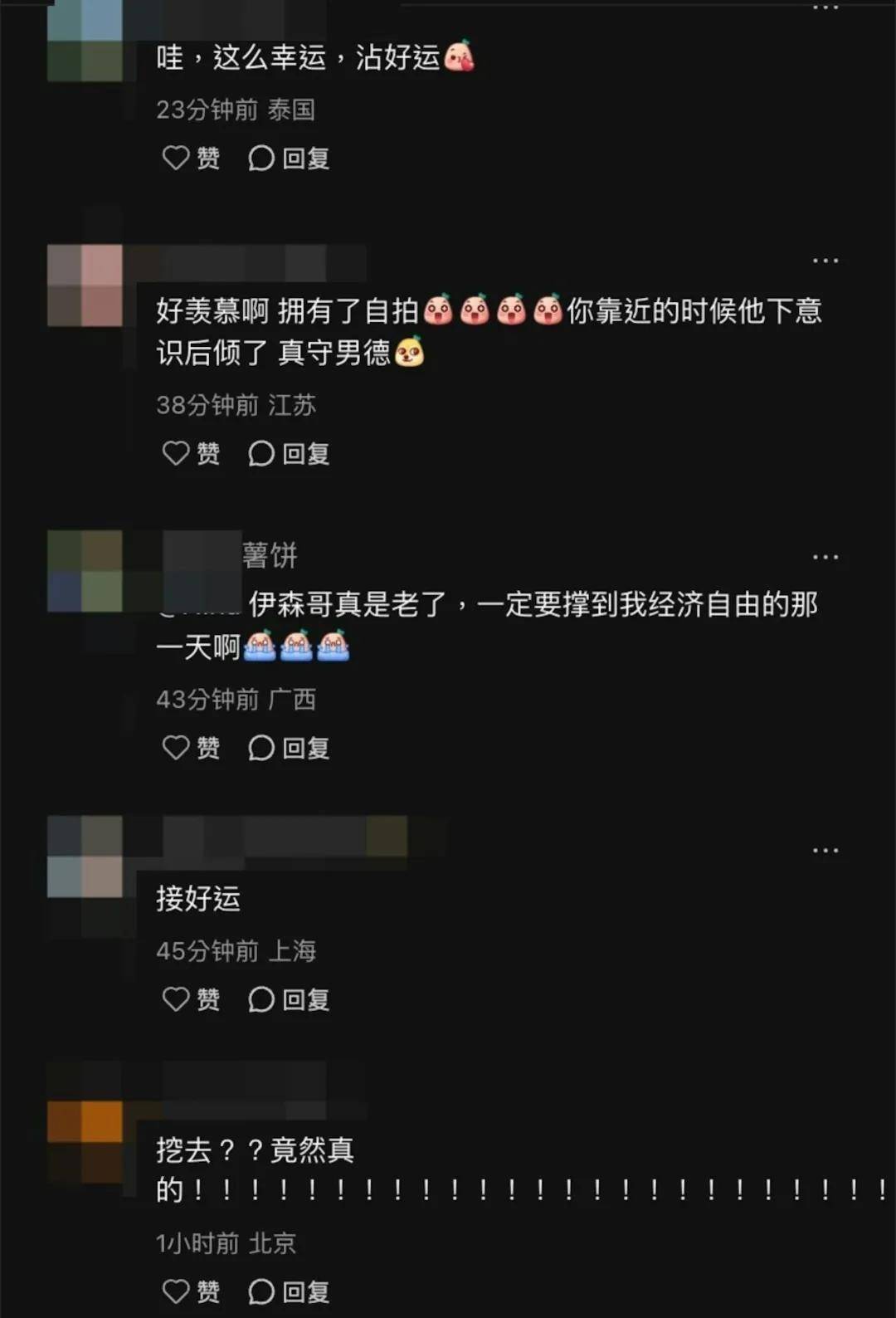Reply to the 广西 comment
This screenshot has height=1318, width=896.
pyautogui.click(x=289, y=748)
